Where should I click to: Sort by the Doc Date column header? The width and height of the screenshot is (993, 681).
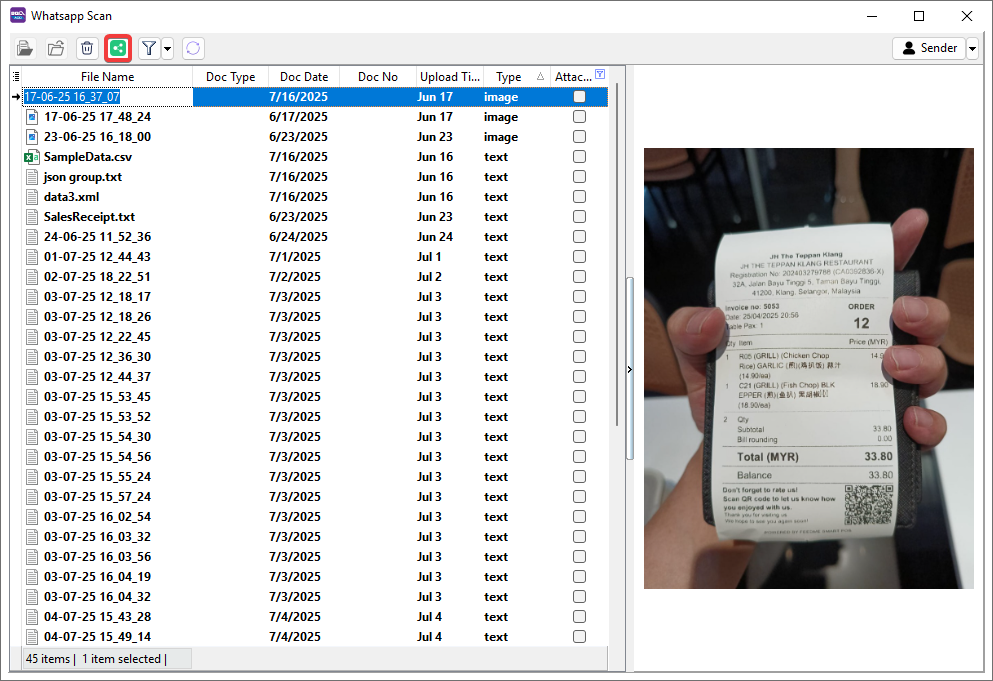[304, 77]
